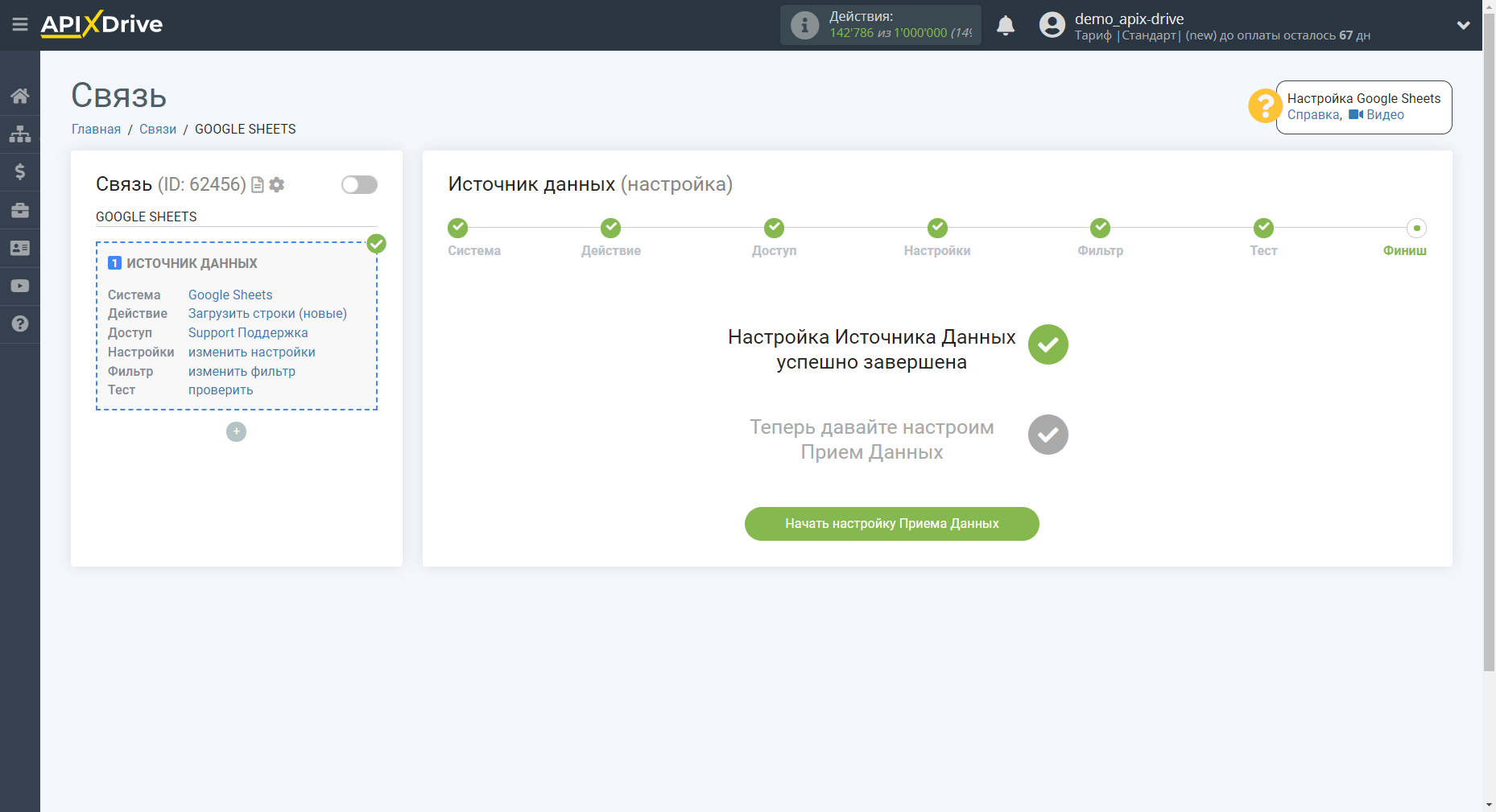Click the Связи breadcrumb
The width and height of the screenshot is (1496, 812).
tap(158, 129)
